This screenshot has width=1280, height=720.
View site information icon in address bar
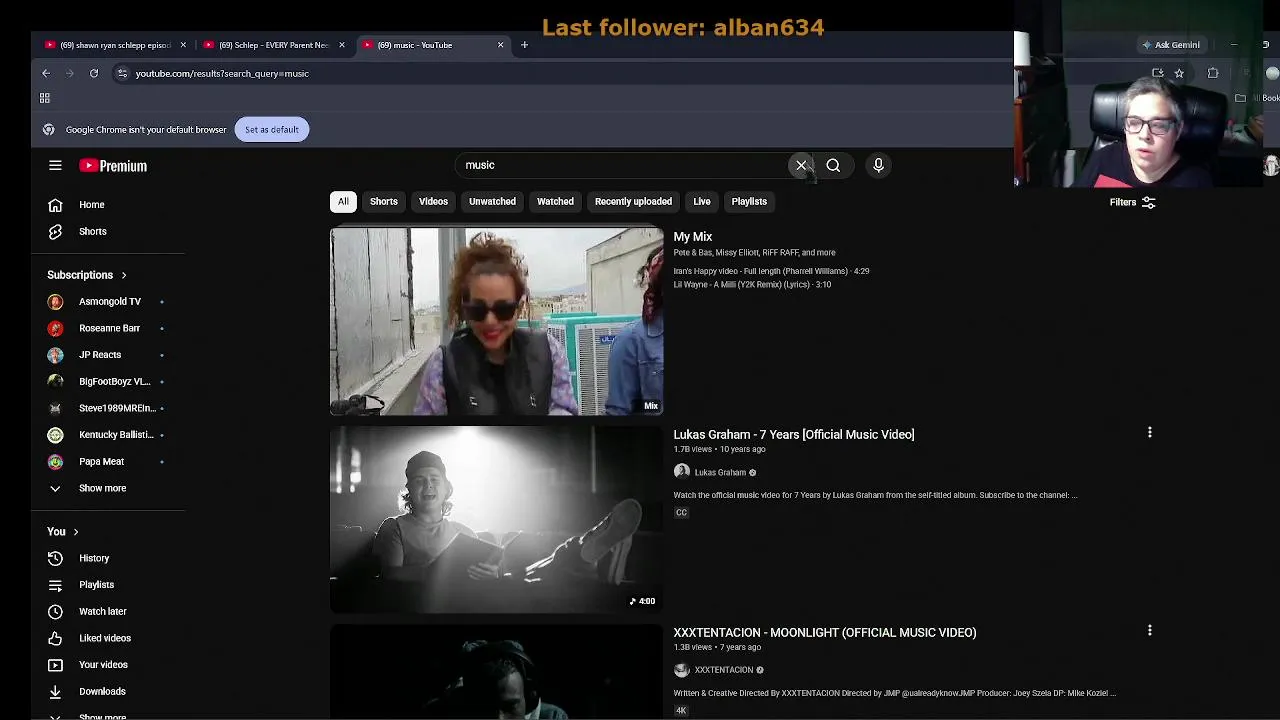122,73
